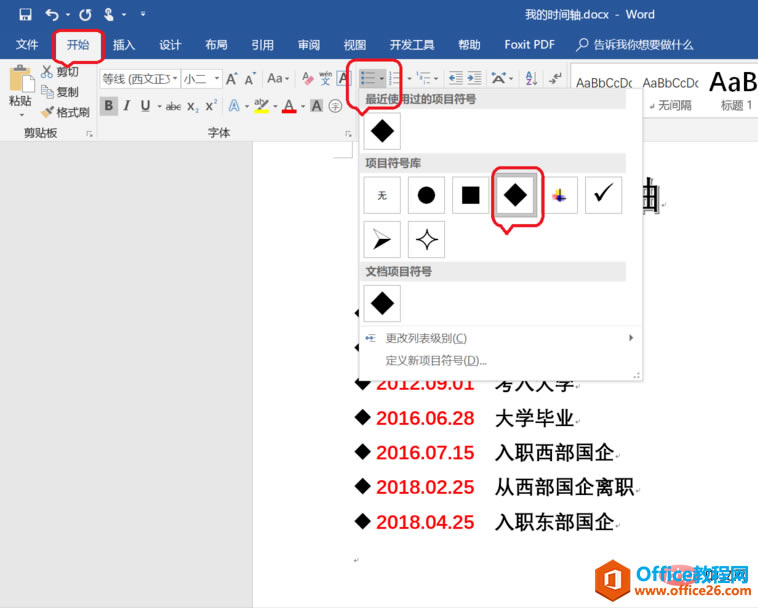Increase paragraph indent

pyautogui.click(x=474, y=78)
